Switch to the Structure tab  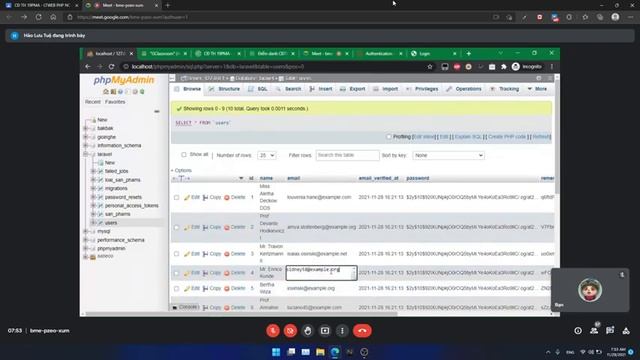point(224,89)
